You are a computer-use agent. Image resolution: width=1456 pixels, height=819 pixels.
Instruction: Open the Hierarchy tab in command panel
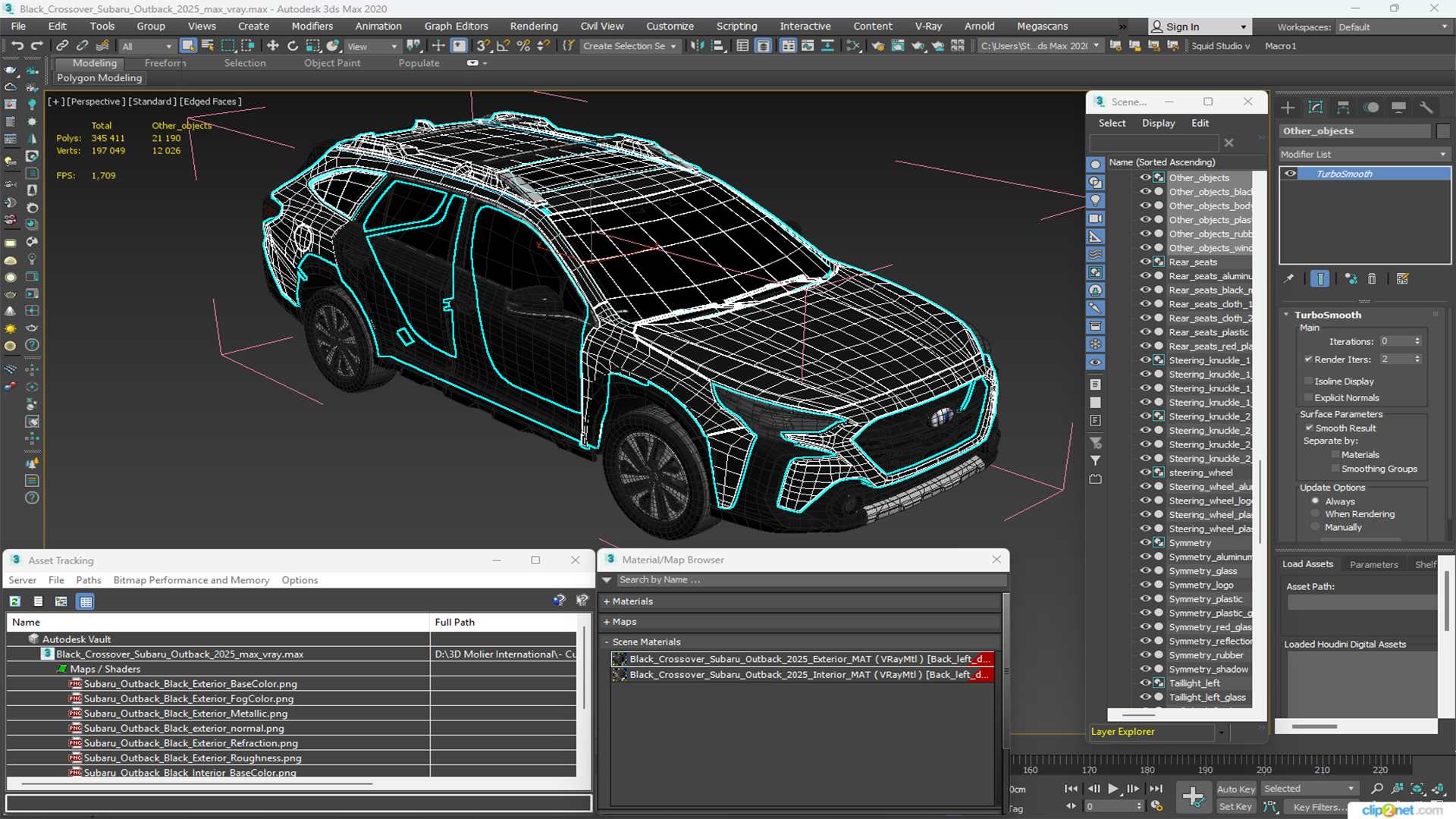point(1343,107)
